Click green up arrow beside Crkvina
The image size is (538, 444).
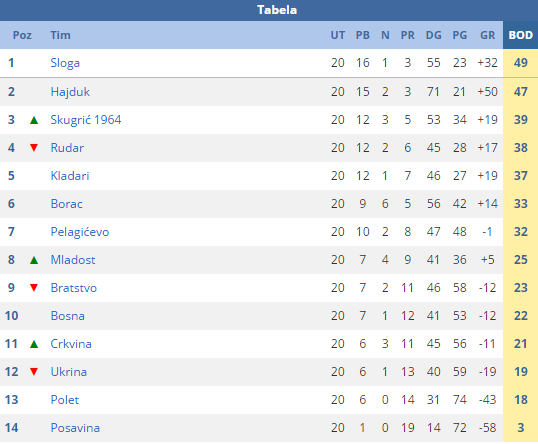point(34,344)
